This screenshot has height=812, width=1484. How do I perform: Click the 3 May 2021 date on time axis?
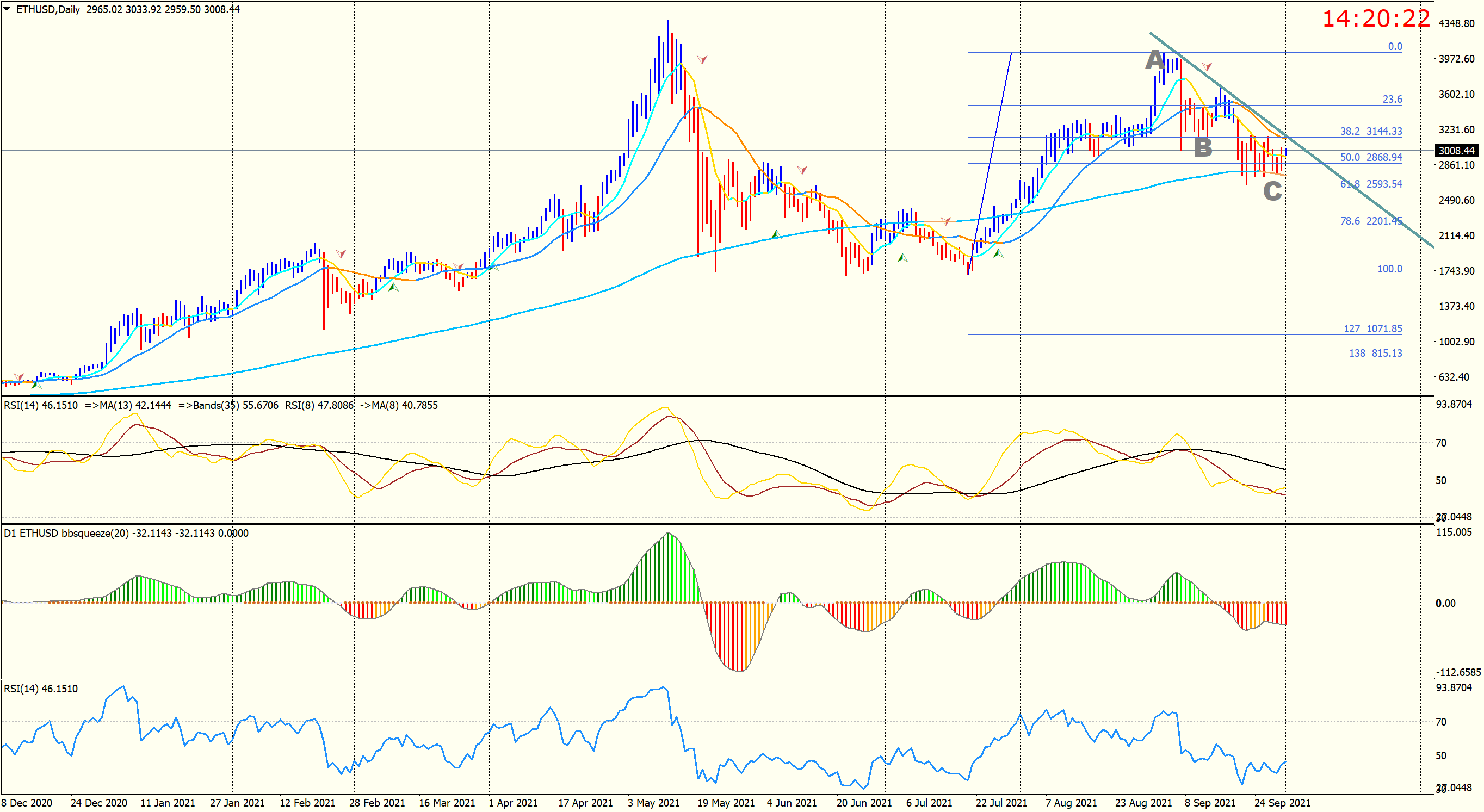click(653, 803)
